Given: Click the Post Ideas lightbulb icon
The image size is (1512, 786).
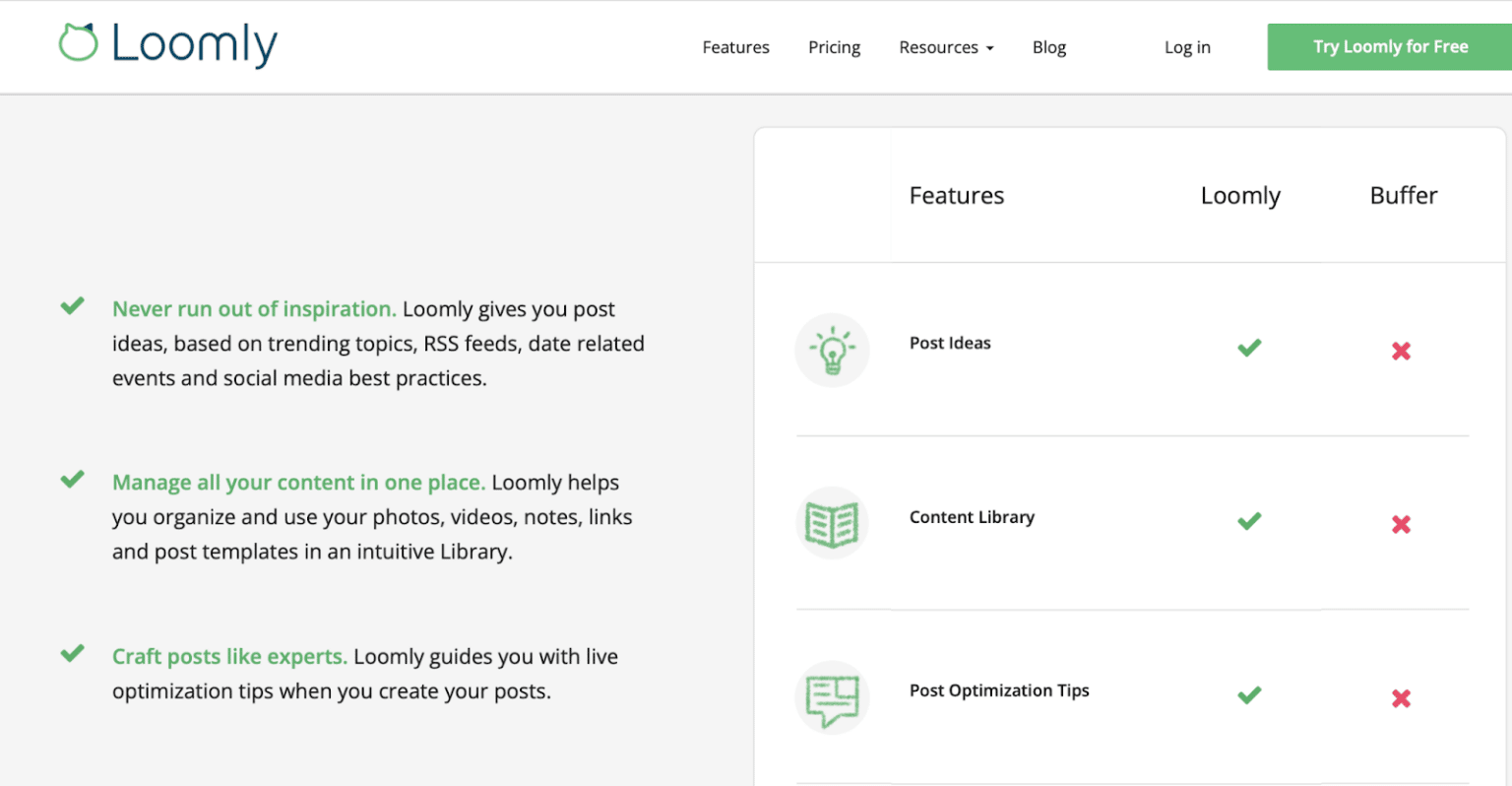Looking at the screenshot, I should tap(832, 350).
